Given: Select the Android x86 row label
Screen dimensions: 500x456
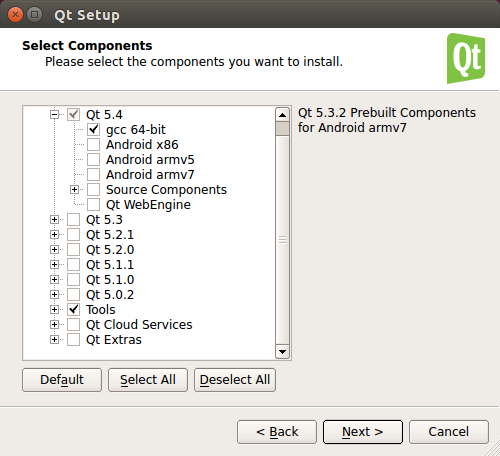Looking at the screenshot, I should [142, 145].
